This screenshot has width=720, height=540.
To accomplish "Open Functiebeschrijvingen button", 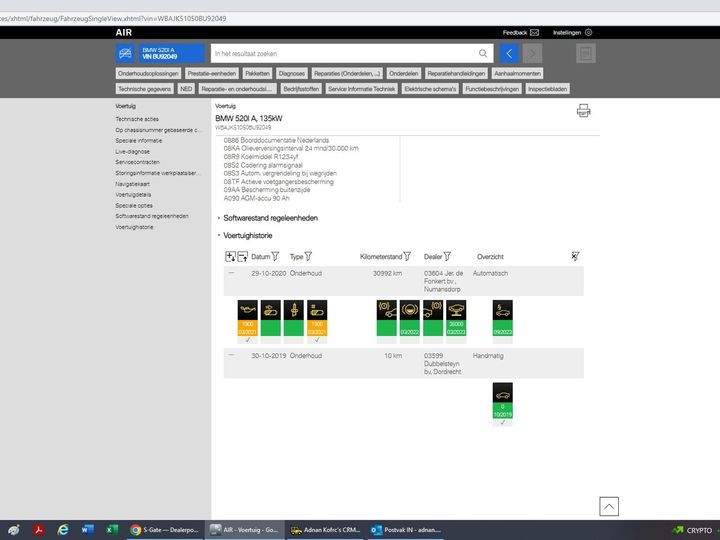I will click(x=492, y=89).
